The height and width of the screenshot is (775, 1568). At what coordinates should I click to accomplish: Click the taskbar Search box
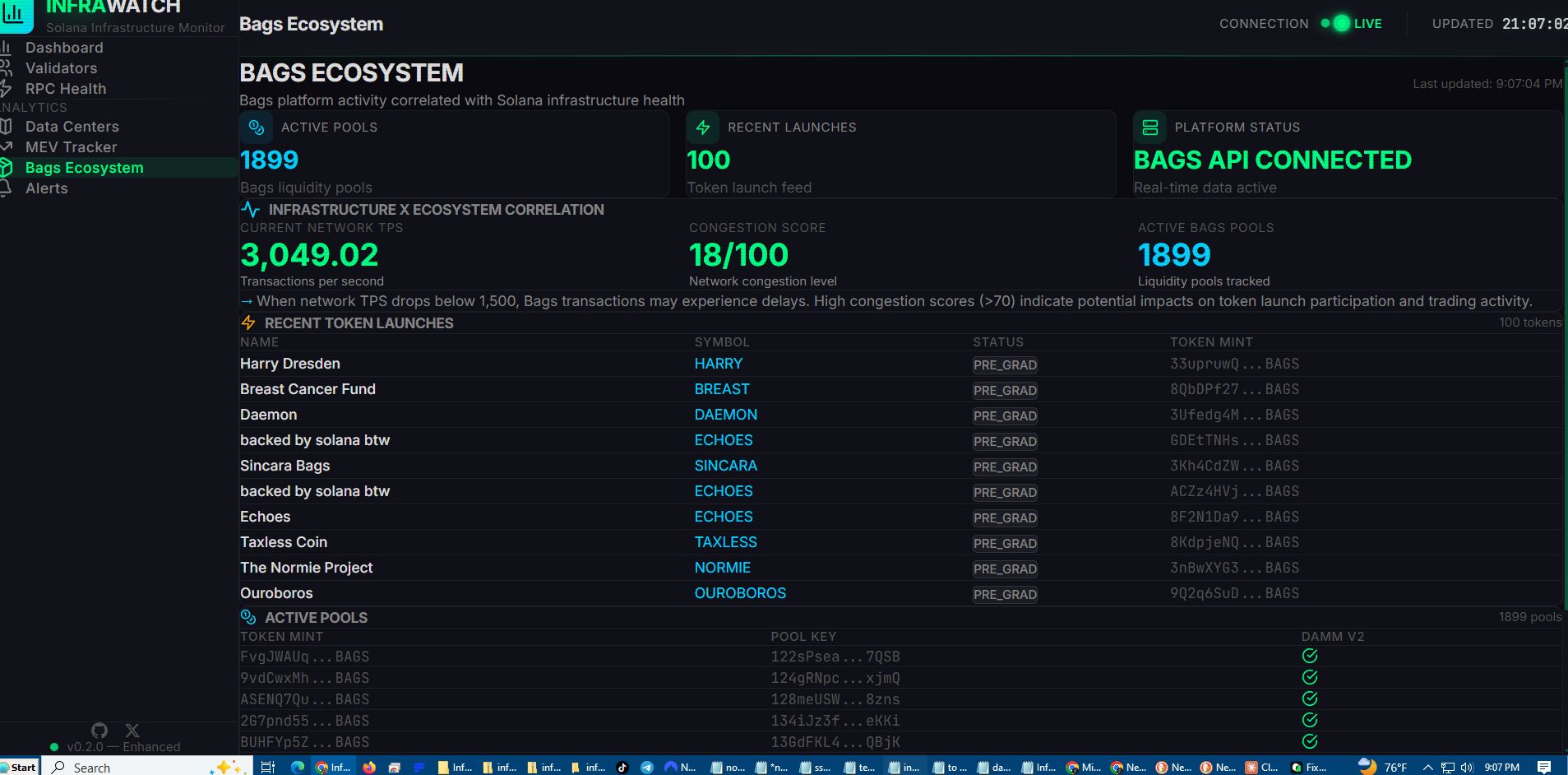coord(148,766)
